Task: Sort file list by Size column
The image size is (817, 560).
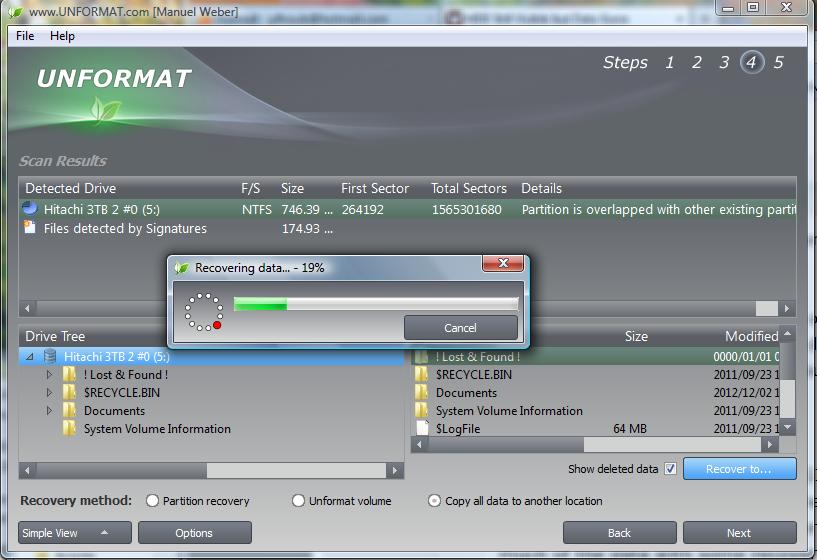Action: point(636,337)
